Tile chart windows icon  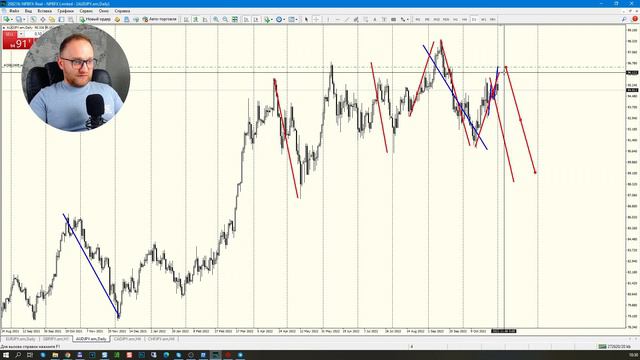(x=235, y=19)
